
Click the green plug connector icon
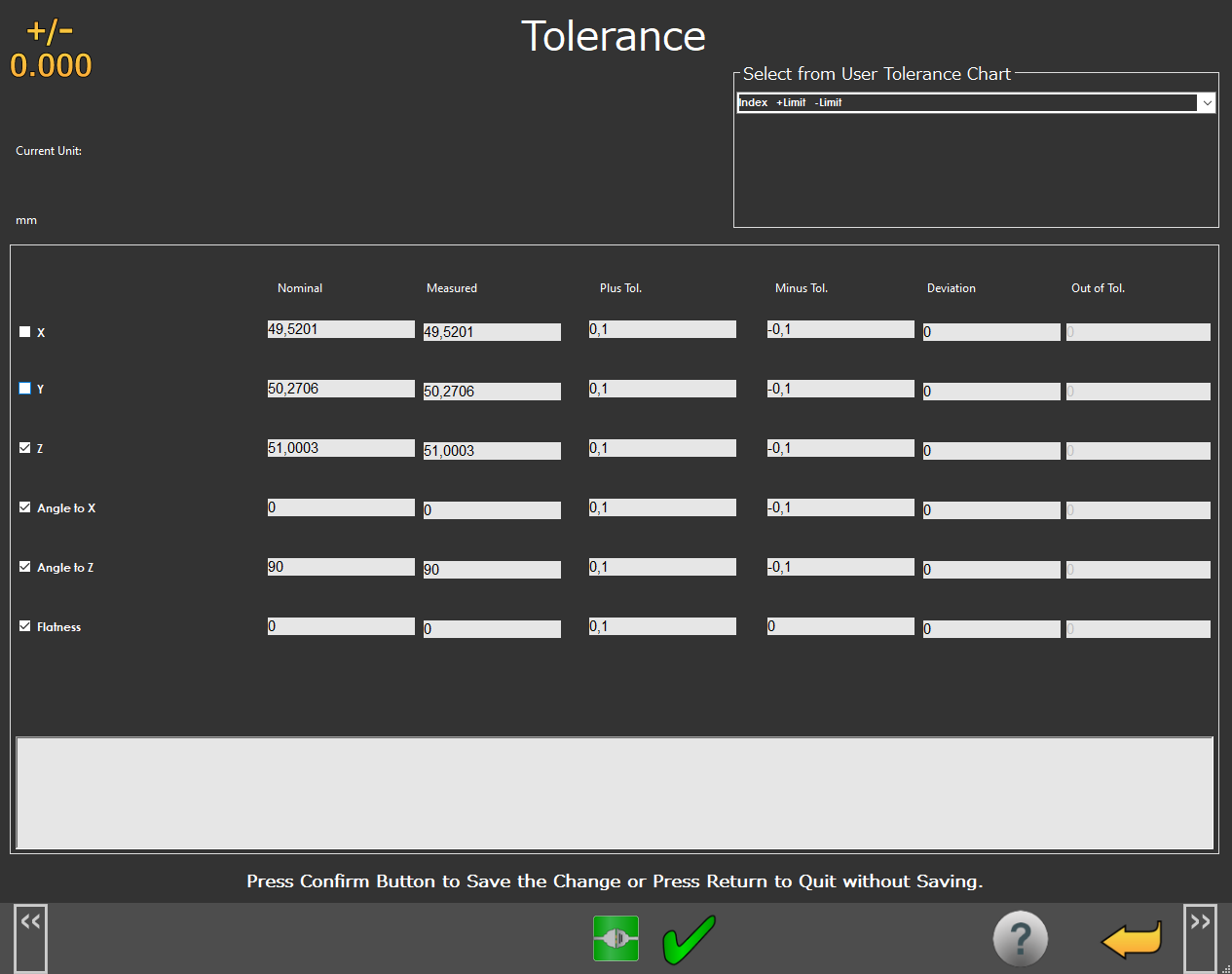point(616,939)
